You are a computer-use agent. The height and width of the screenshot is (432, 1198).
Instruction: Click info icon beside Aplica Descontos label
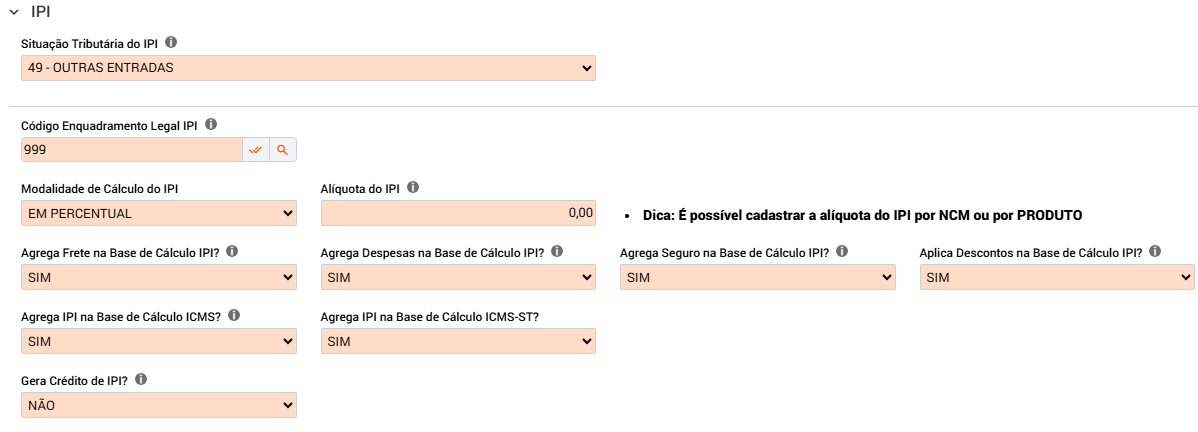pos(1156,251)
